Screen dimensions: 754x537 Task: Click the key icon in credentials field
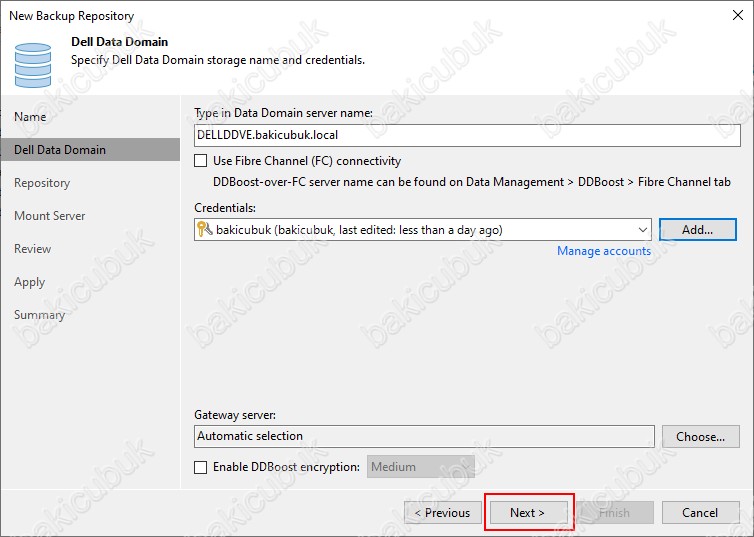(204, 229)
